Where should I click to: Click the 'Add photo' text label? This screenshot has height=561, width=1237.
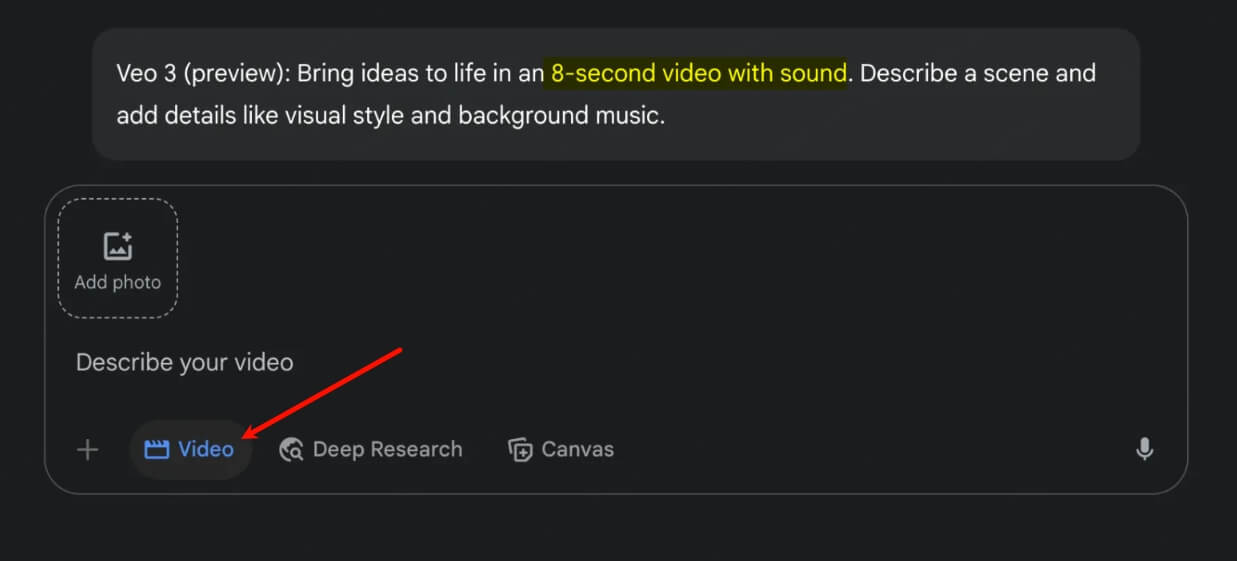tap(118, 283)
